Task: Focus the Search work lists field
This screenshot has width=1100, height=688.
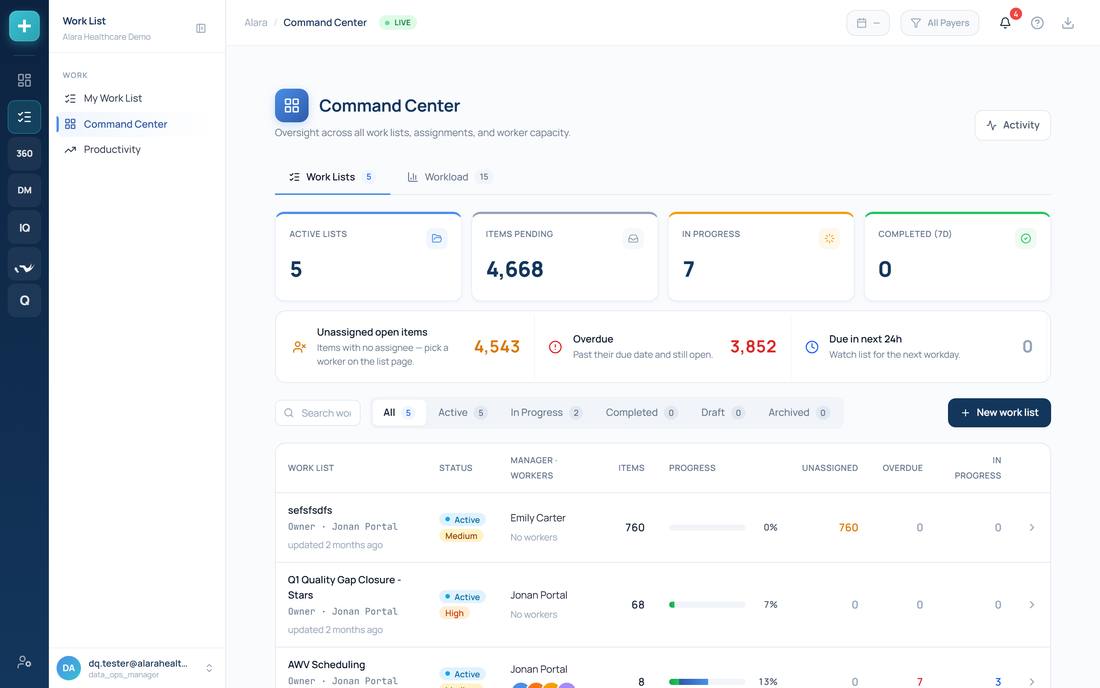Action: tap(318, 413)
